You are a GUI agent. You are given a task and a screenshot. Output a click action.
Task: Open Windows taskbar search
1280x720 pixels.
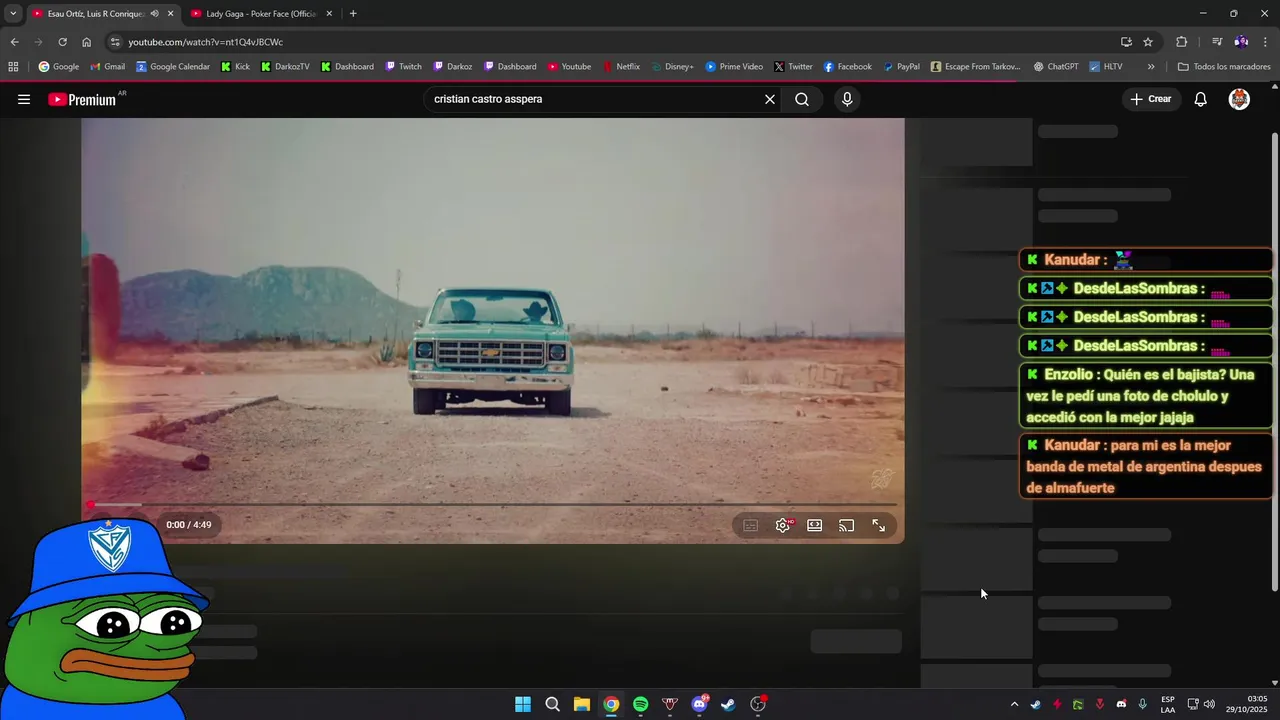[x=552, y=704]
